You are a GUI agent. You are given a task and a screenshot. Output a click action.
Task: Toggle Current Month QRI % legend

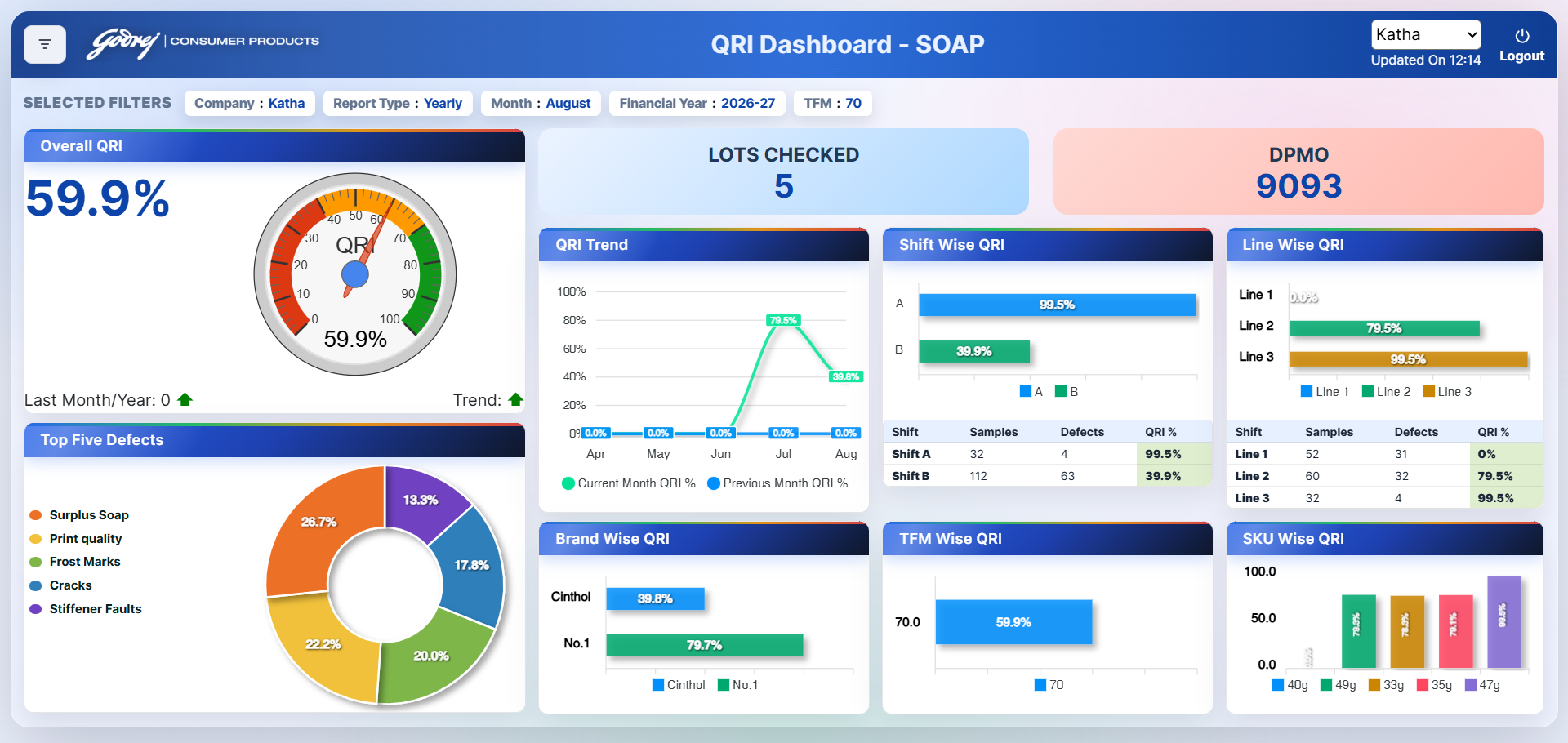(629, 483)
